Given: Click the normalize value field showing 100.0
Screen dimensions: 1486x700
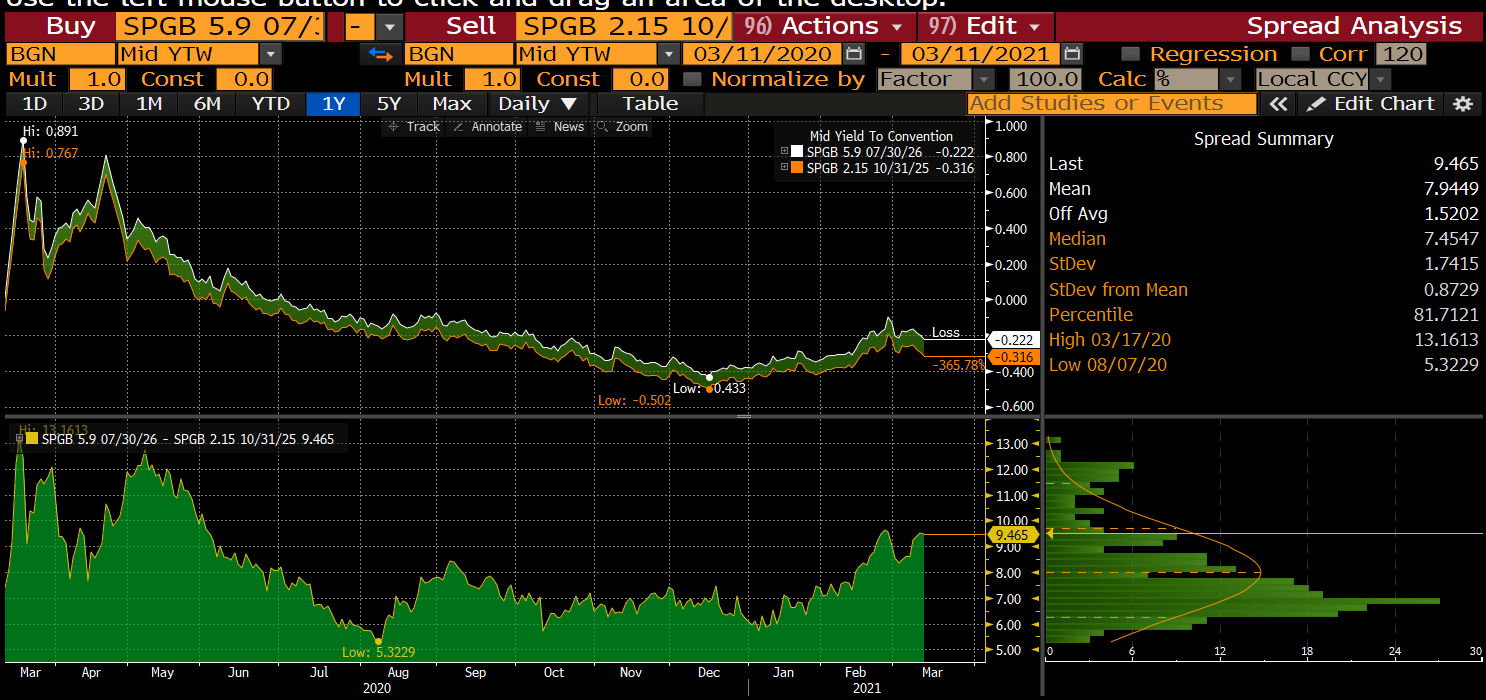Looking at the screenshot, I should [x=1046, y=79].
